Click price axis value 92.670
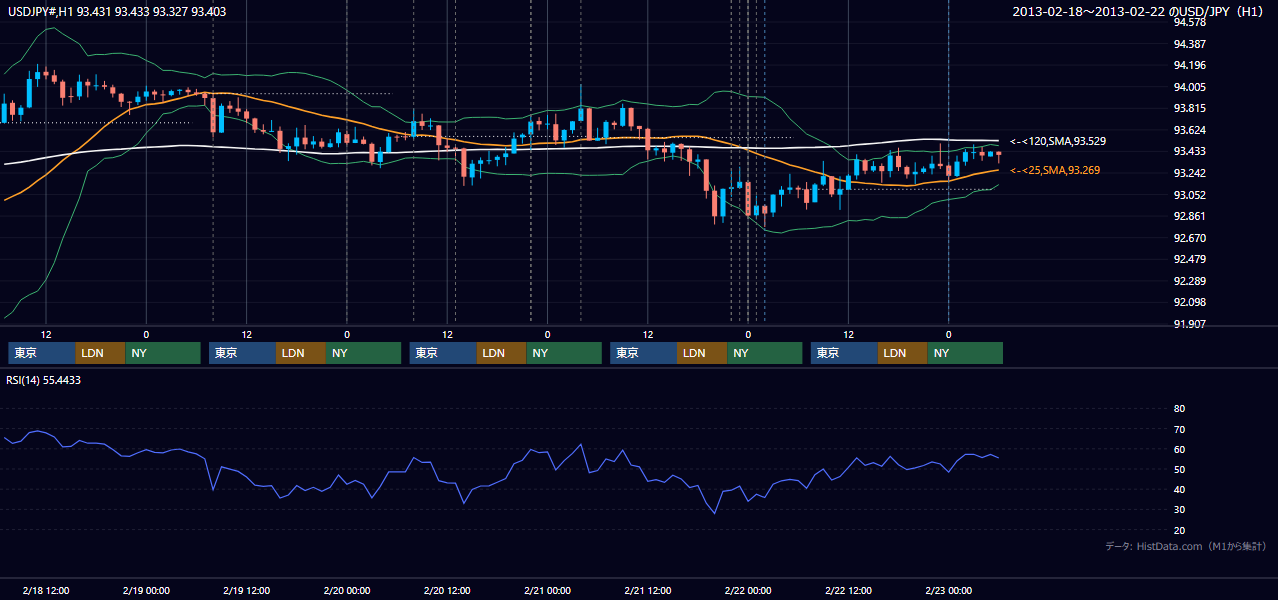 click(1189, 238)
